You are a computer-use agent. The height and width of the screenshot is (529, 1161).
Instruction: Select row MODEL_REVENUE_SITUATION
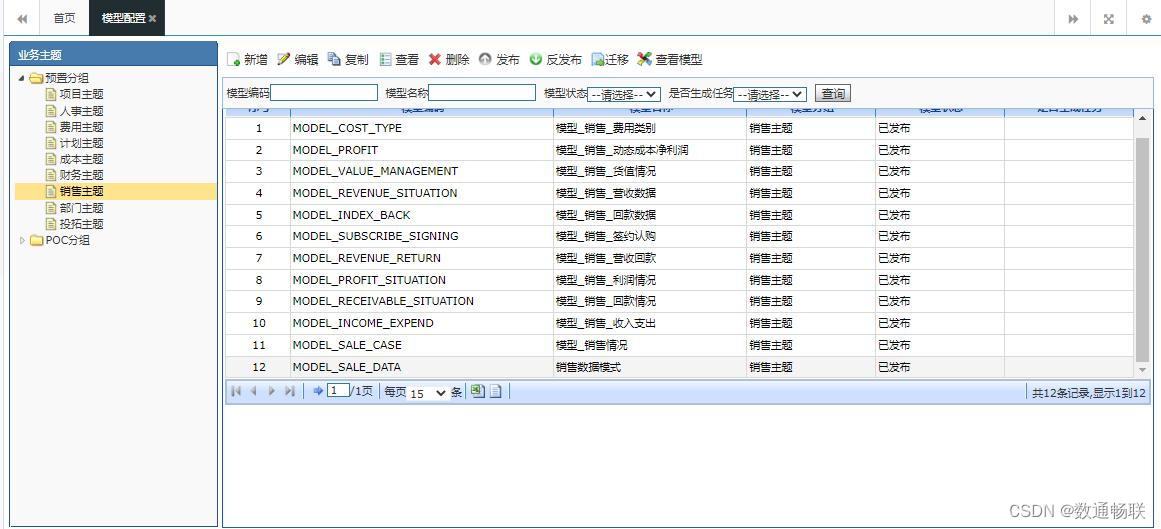point(679,193)
